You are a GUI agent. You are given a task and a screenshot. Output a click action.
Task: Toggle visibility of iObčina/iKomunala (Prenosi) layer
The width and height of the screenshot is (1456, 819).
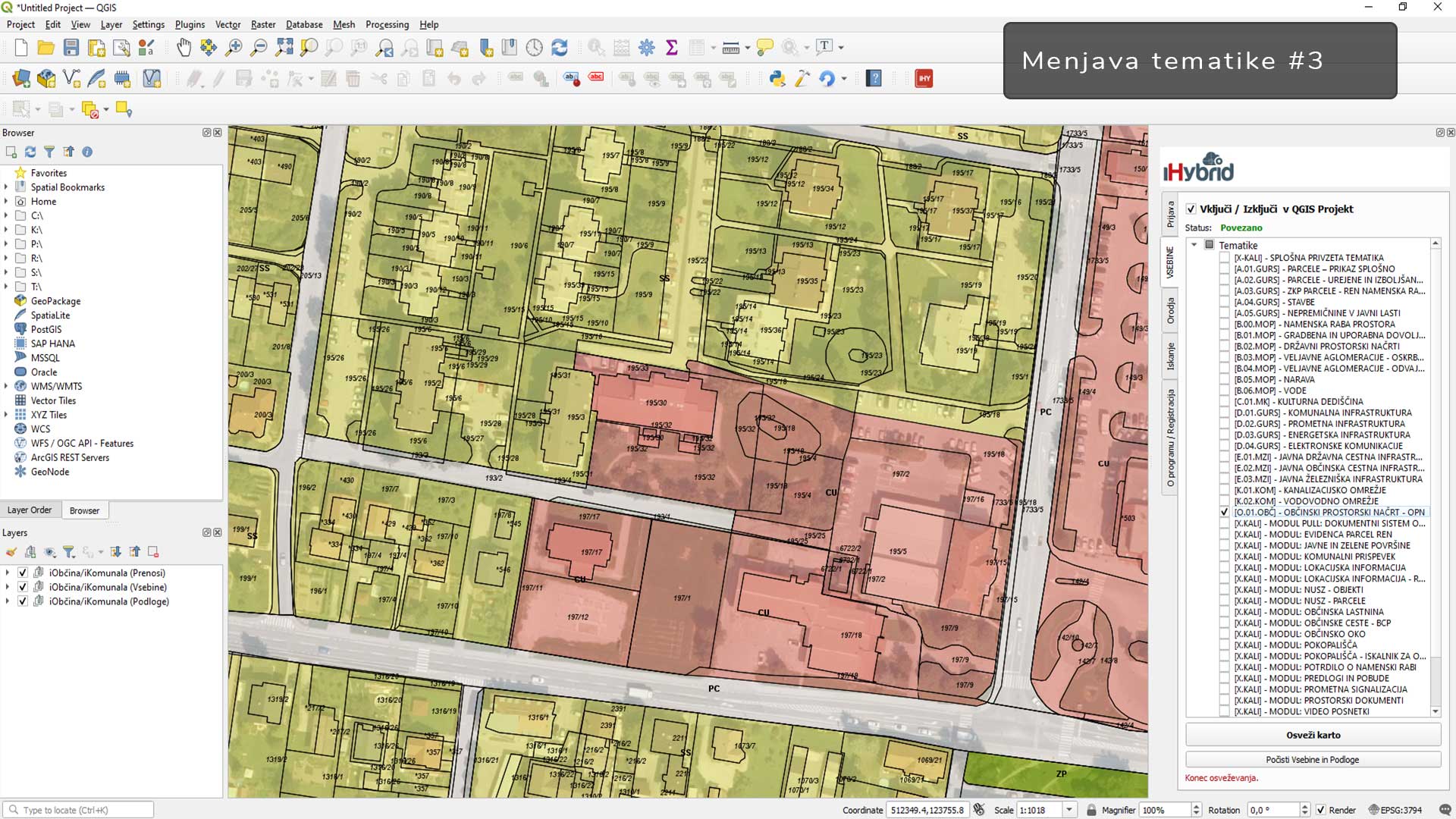click(x=23, y=573)
